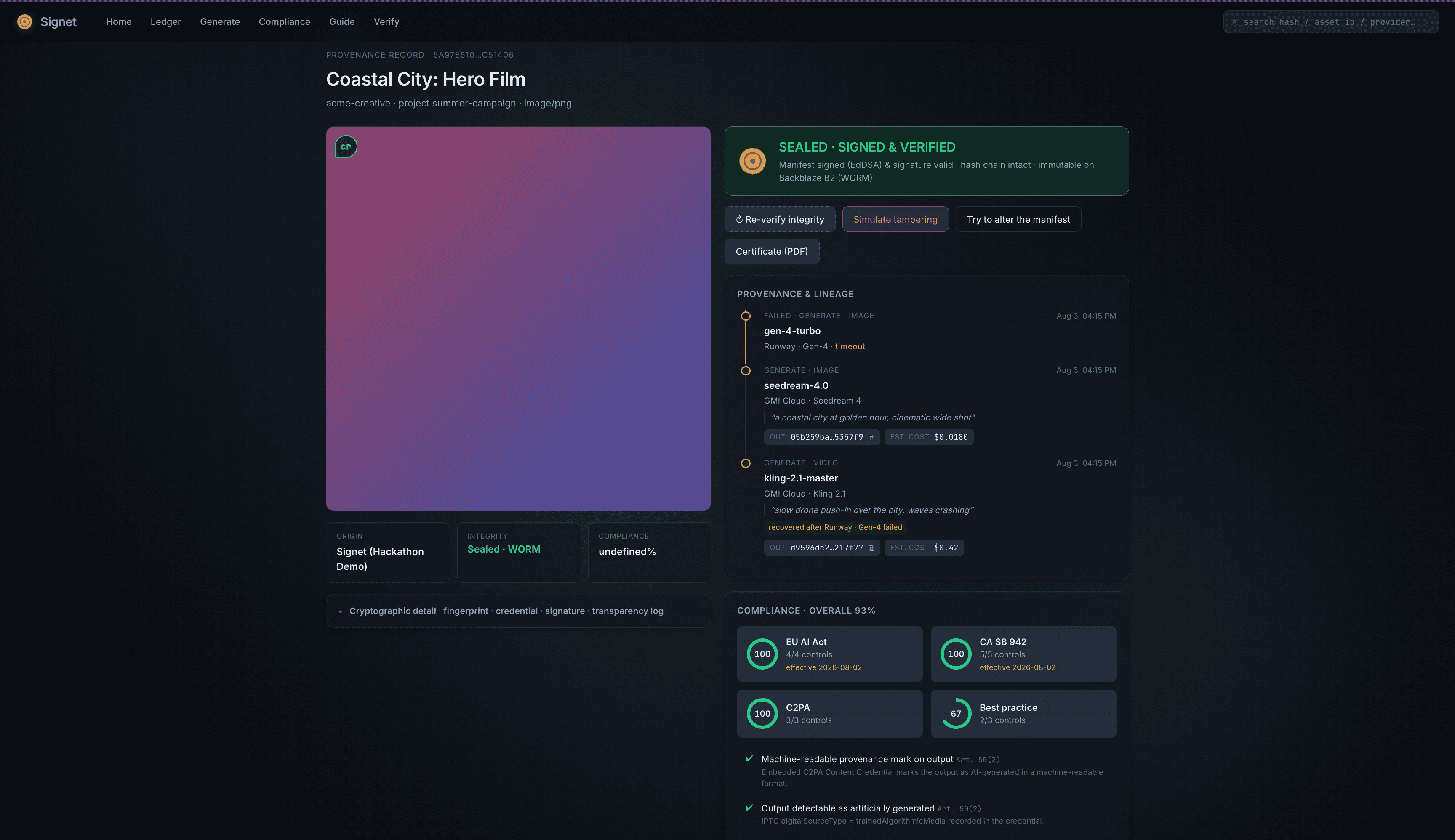
Task: Click the Signet logo icon
Action: (x=25, y=22)
